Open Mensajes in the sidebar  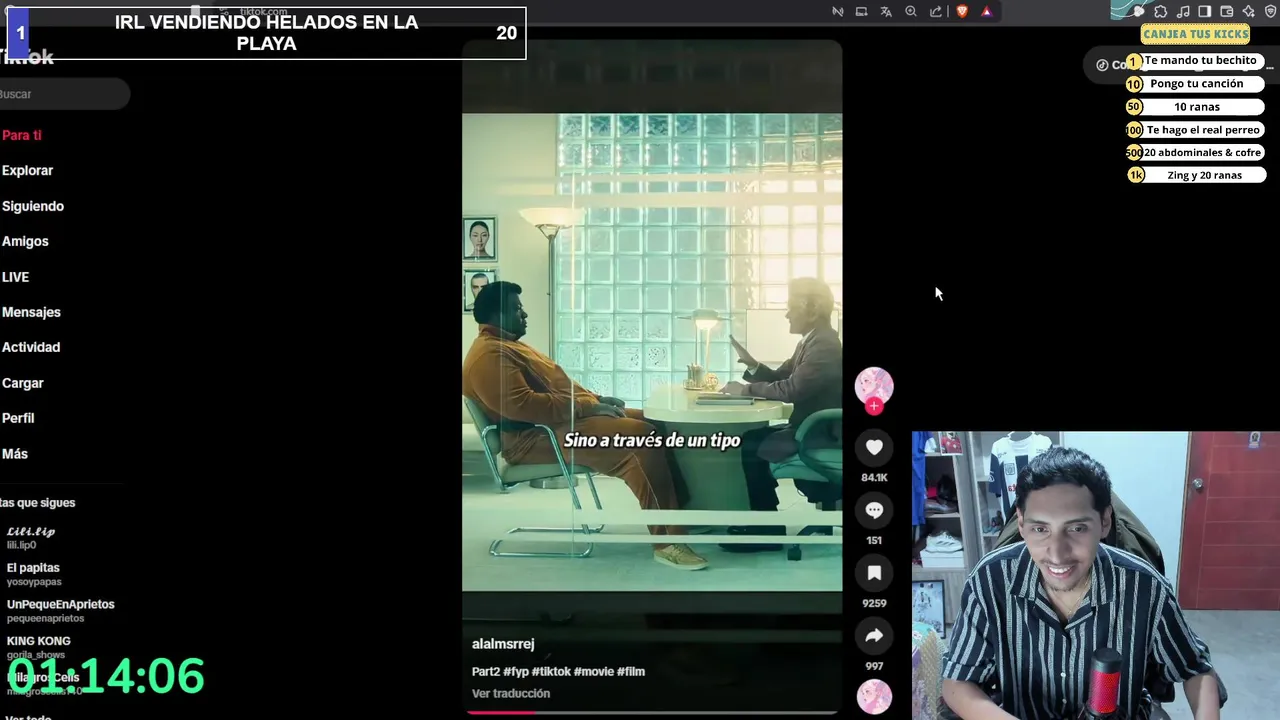click(31, 312)
